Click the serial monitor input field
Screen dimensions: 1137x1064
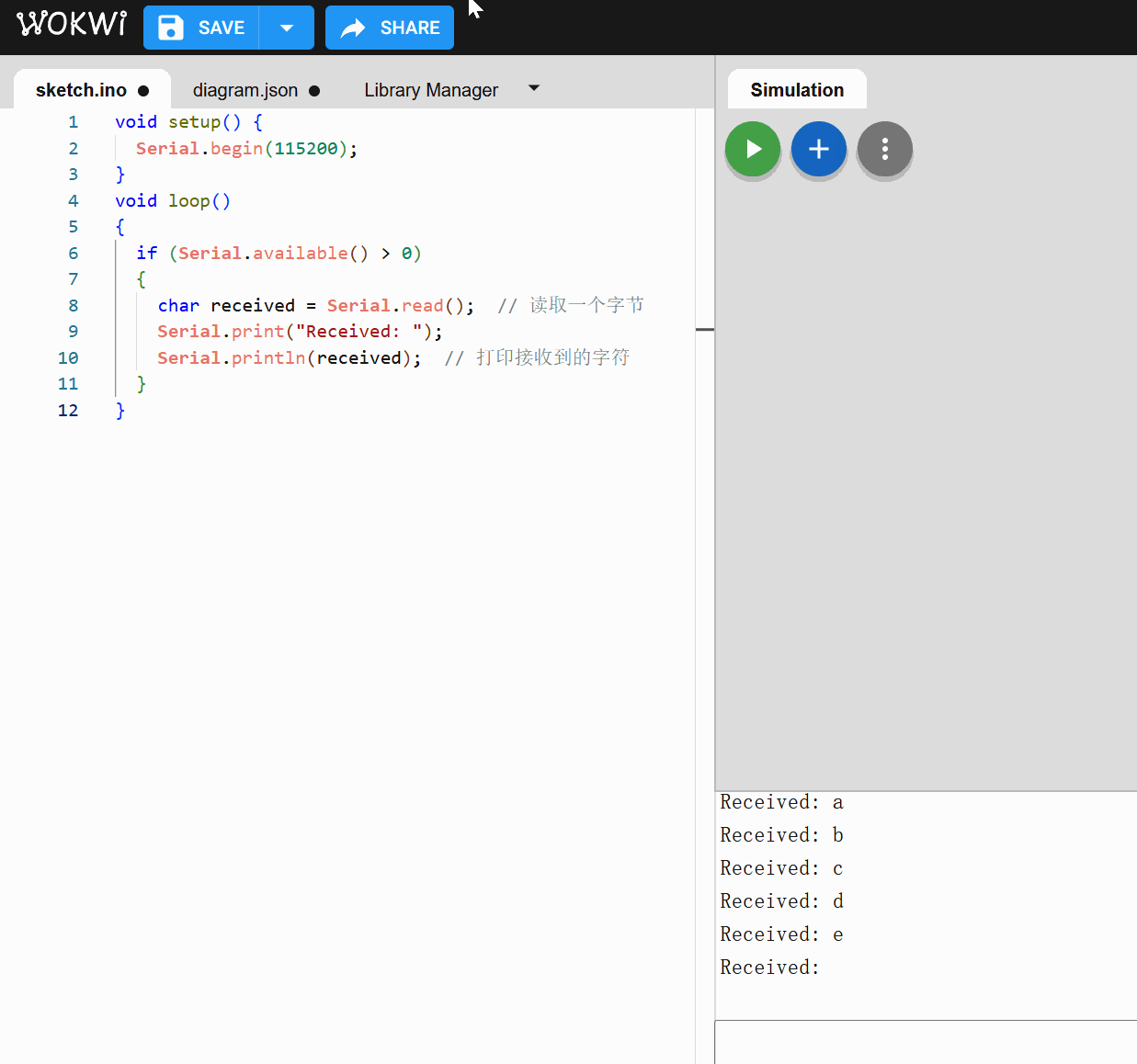[x=926, y=1042]
